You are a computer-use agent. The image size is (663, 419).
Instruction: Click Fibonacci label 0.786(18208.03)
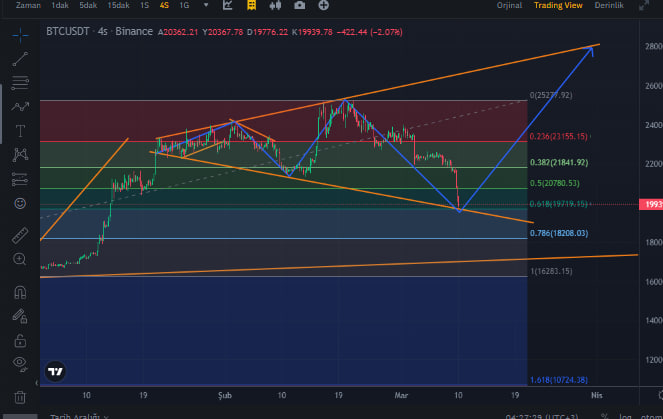[x=559, y=233]
